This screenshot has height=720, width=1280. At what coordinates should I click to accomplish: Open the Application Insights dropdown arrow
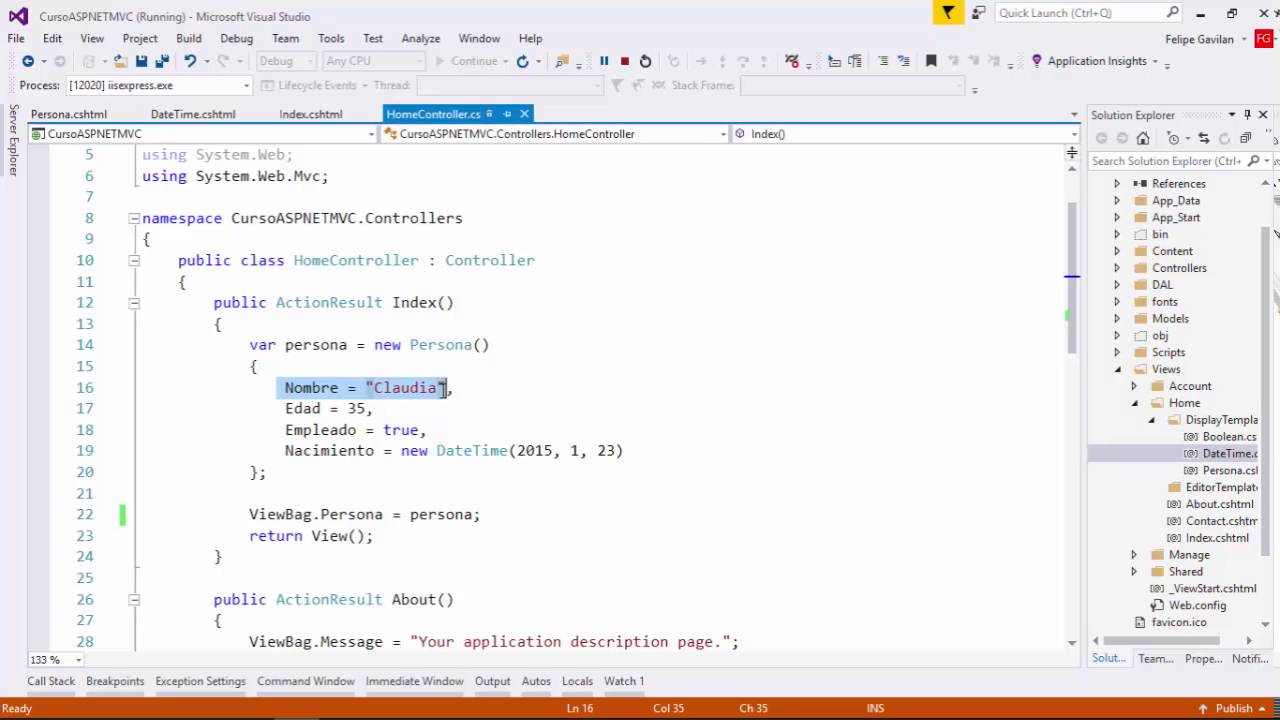coord(1155,61)
